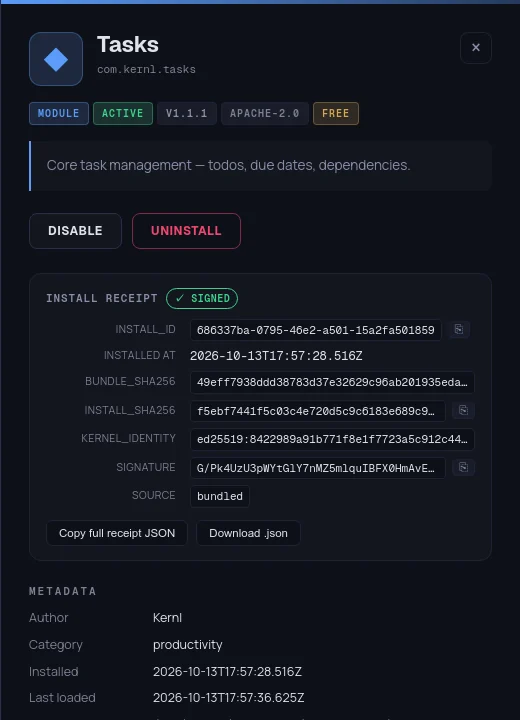Click the ACTIVE status badge
This screenshot has height=720, width=520.
click(123, 113)
